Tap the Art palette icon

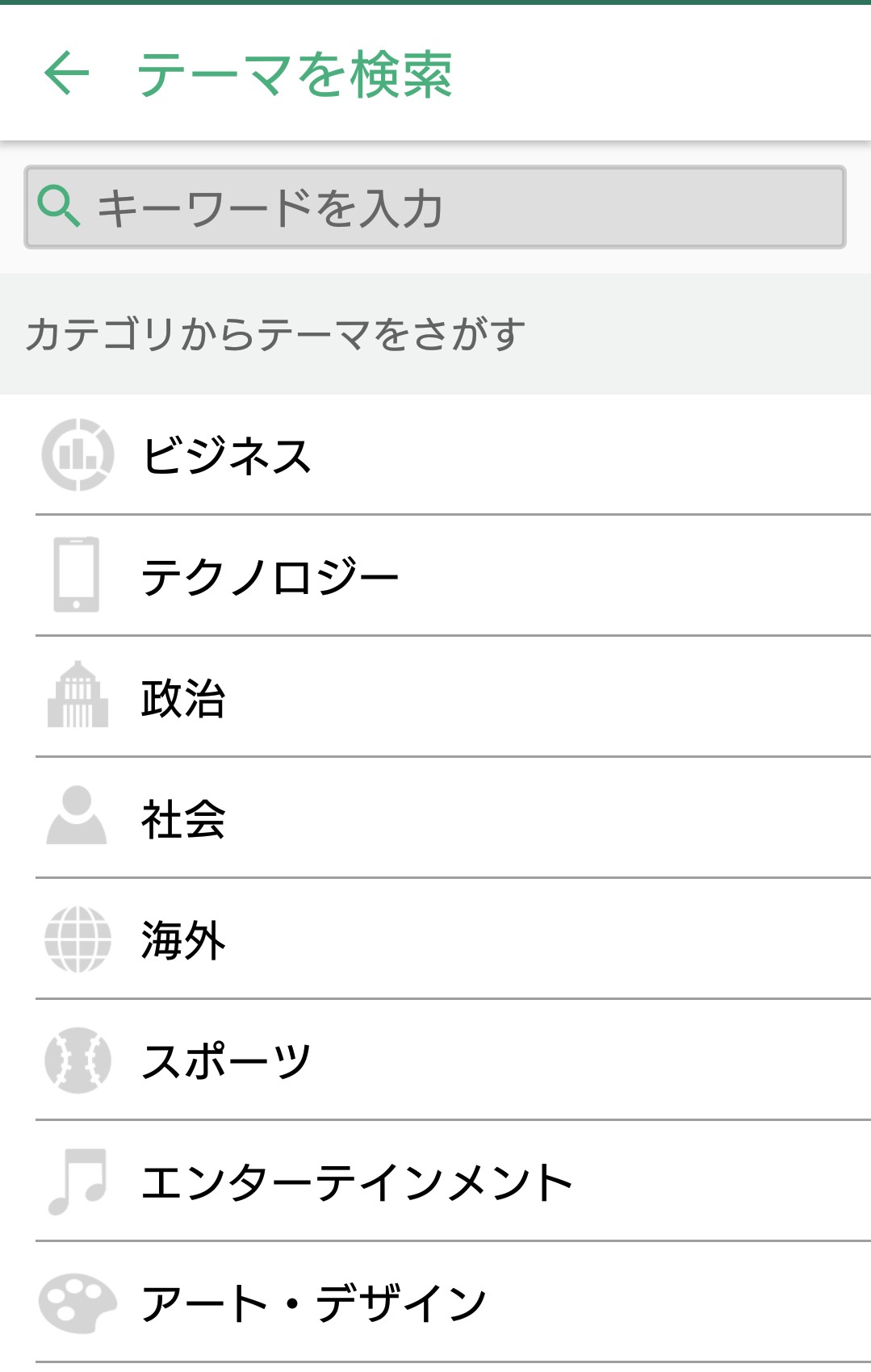pyautogui.click(x=77, y=1303)
